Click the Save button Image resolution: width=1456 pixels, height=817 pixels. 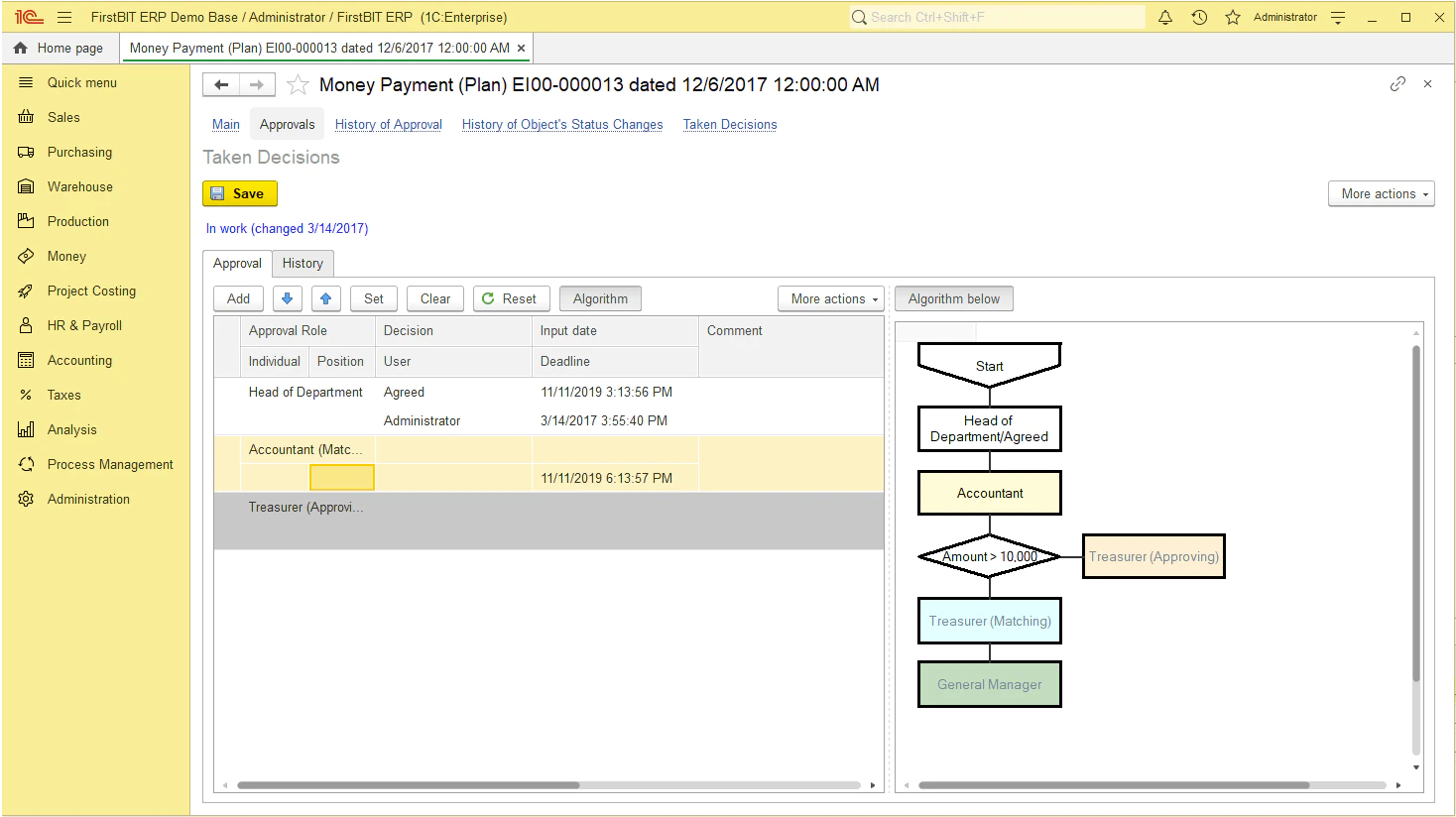point(240,193)
